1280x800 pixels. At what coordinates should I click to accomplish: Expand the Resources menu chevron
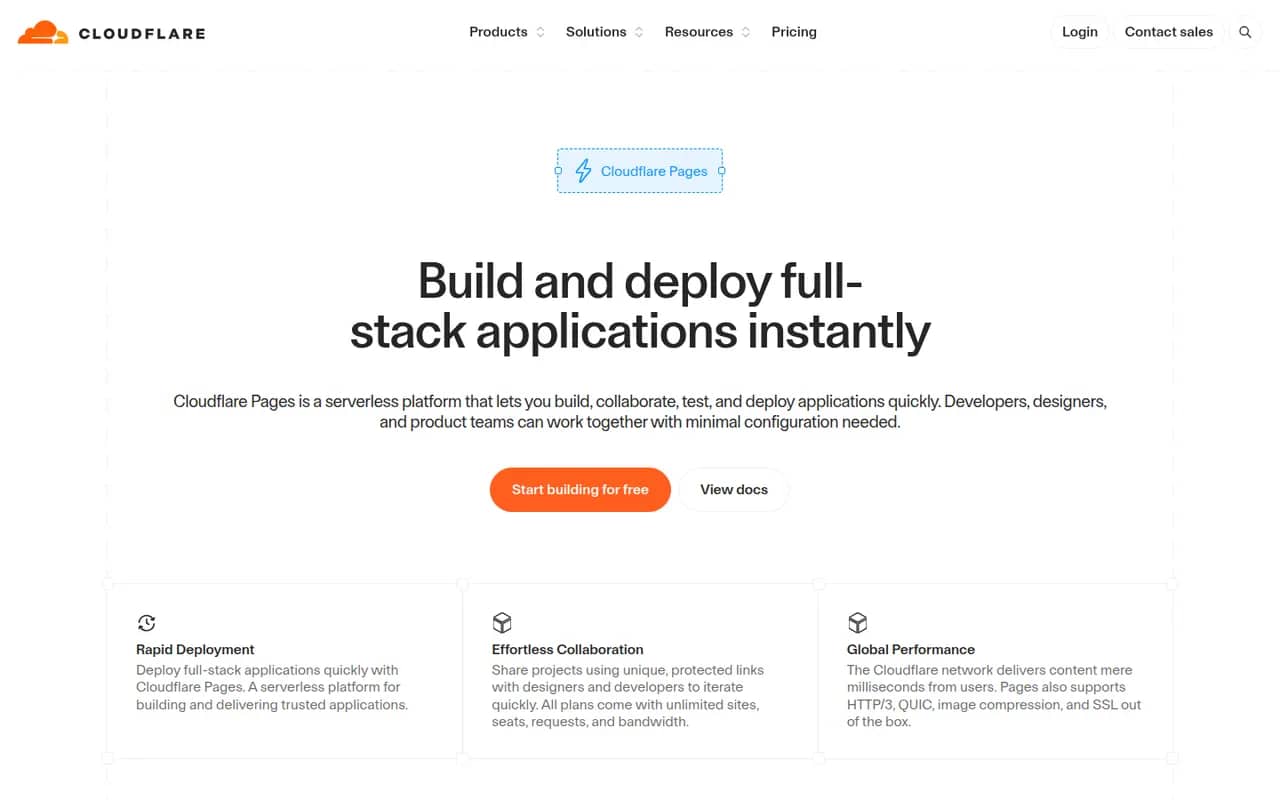point(745,32)
